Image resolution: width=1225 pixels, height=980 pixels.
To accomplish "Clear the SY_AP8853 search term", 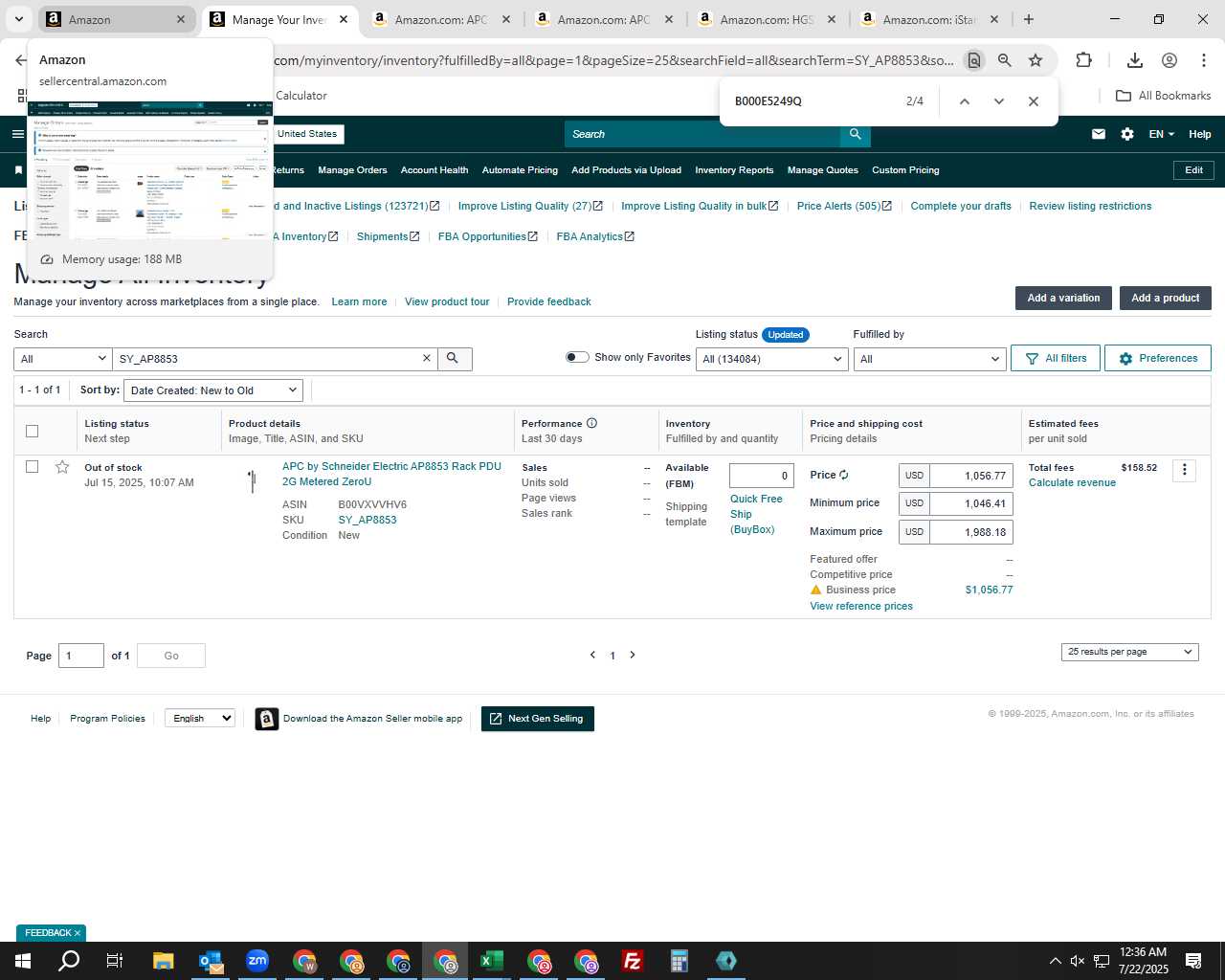I will point(427,358).
